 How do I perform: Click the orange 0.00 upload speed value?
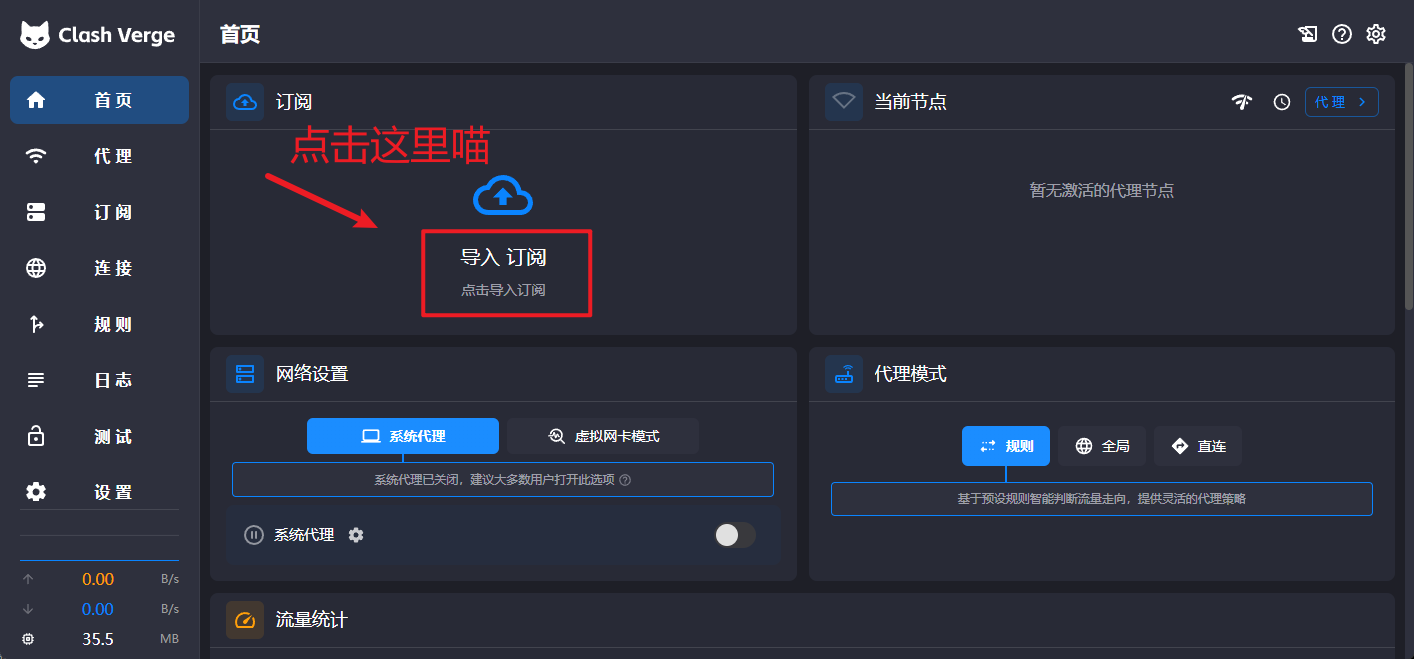[x=98, y=579]
